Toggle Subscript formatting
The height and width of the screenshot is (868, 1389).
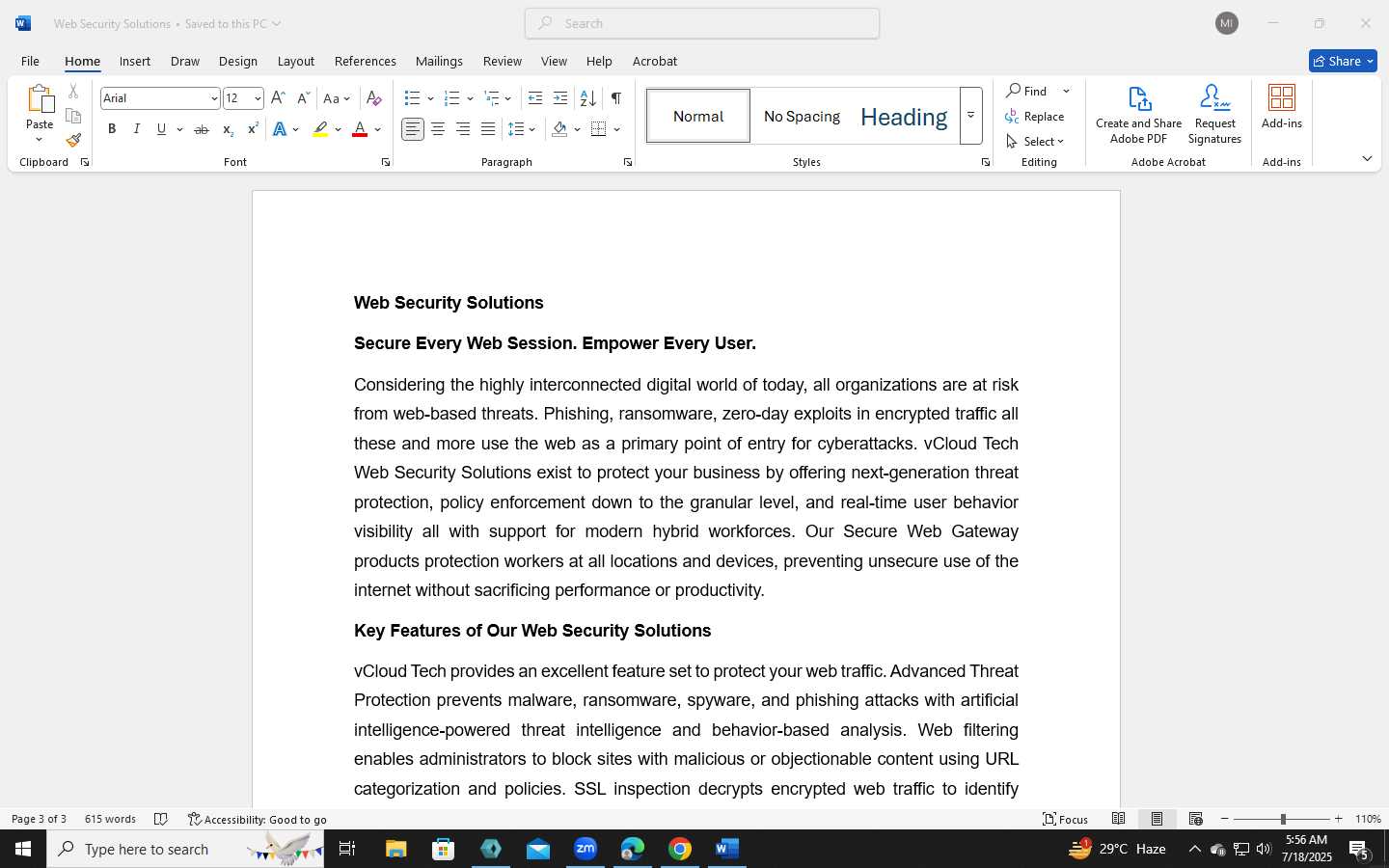[x=227, y=129]
